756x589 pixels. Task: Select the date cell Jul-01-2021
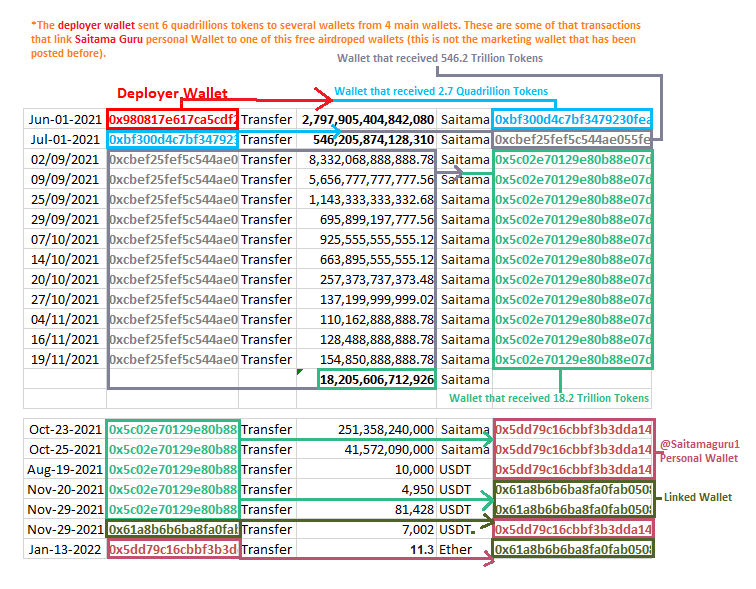(x=65, y=140)
